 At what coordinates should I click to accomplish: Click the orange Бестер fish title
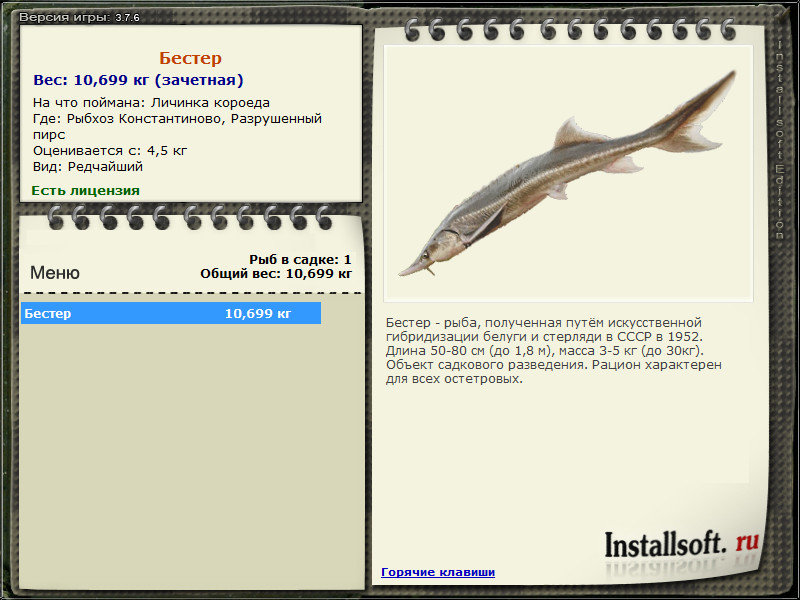pos(190,58)
